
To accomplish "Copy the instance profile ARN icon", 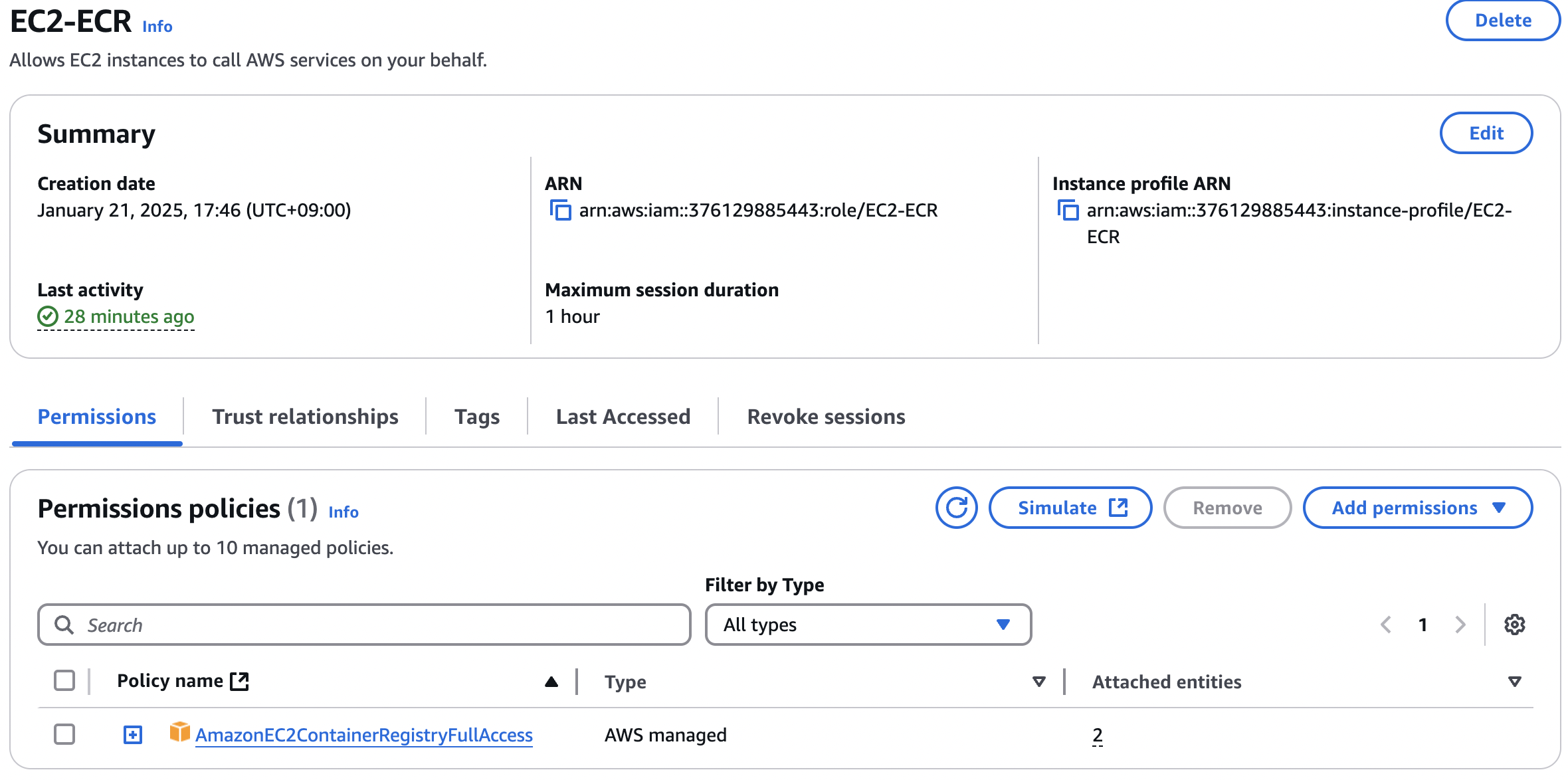I will click(x=1068, y=211).
